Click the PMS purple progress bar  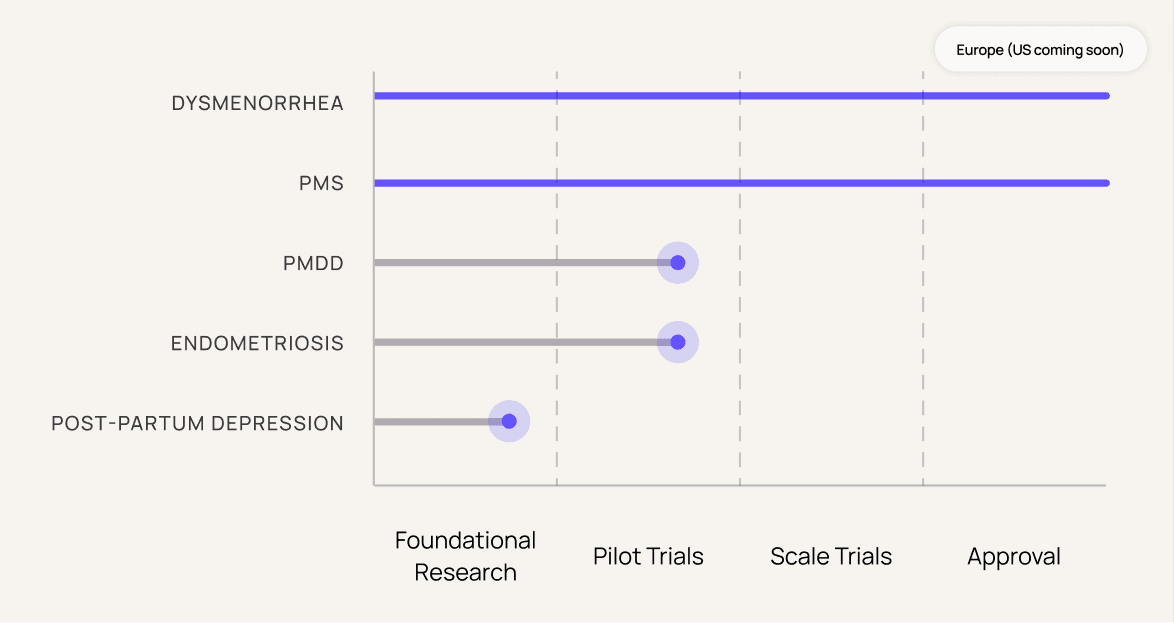tap(740, 183)
